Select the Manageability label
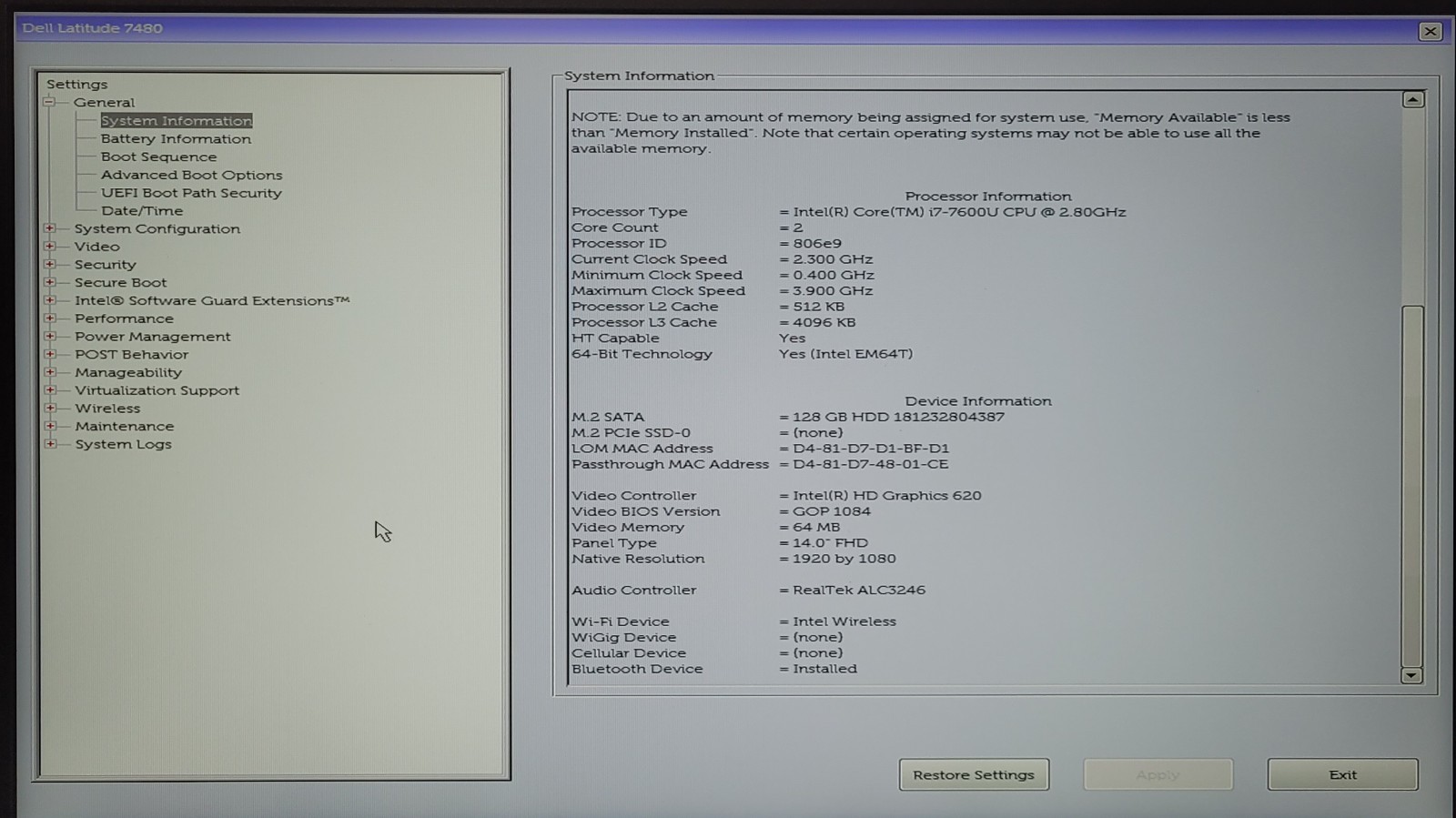This screenshot has height=818, width=1456. tap(128, 373)
